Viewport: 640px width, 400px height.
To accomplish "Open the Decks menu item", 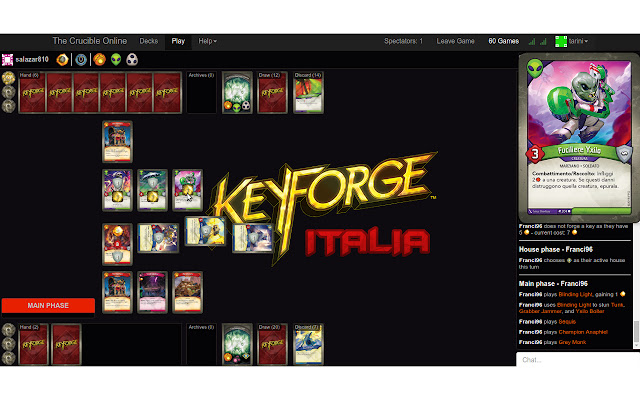I will (x=149, y=41).
